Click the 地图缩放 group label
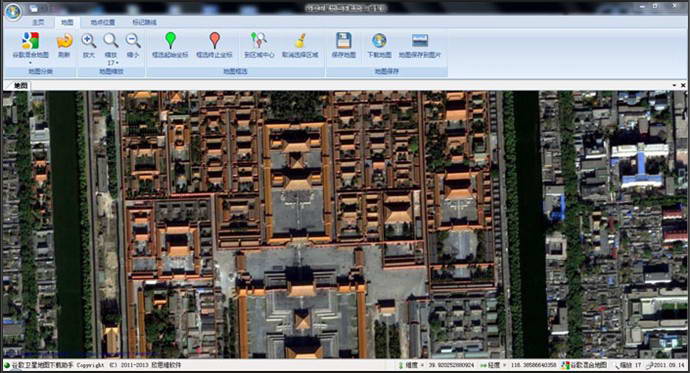 (x=111, y=71)
